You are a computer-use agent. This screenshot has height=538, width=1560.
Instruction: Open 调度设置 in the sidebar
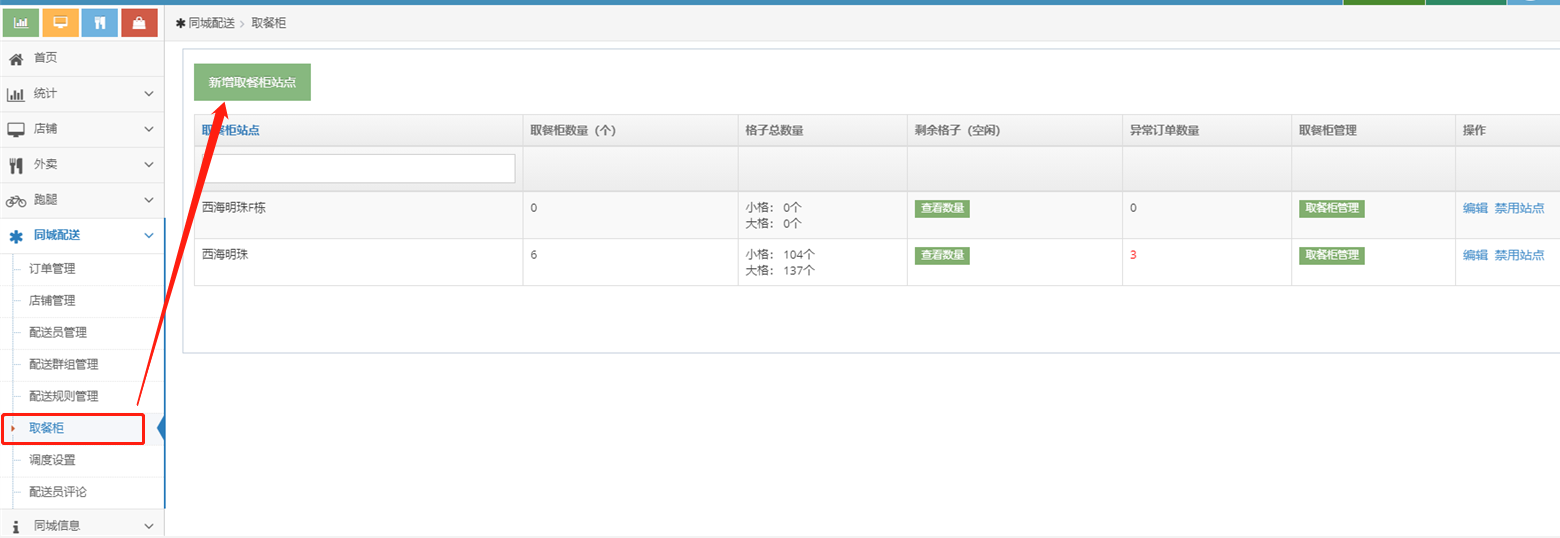coord(52,460)
